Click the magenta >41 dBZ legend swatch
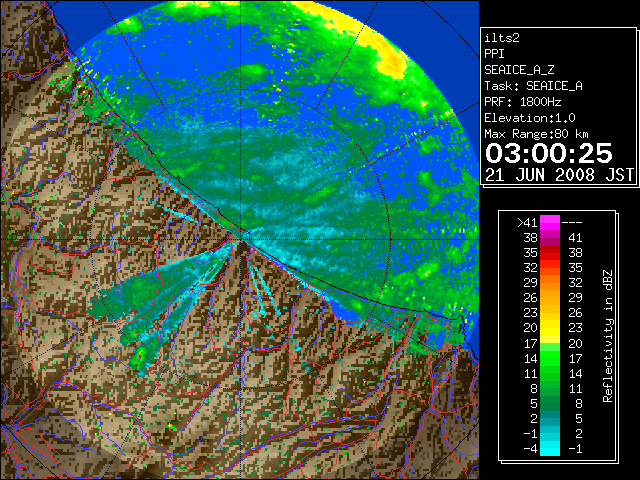Image resolution: width=640 pixels, height=480 pixels. click(550, 222)
